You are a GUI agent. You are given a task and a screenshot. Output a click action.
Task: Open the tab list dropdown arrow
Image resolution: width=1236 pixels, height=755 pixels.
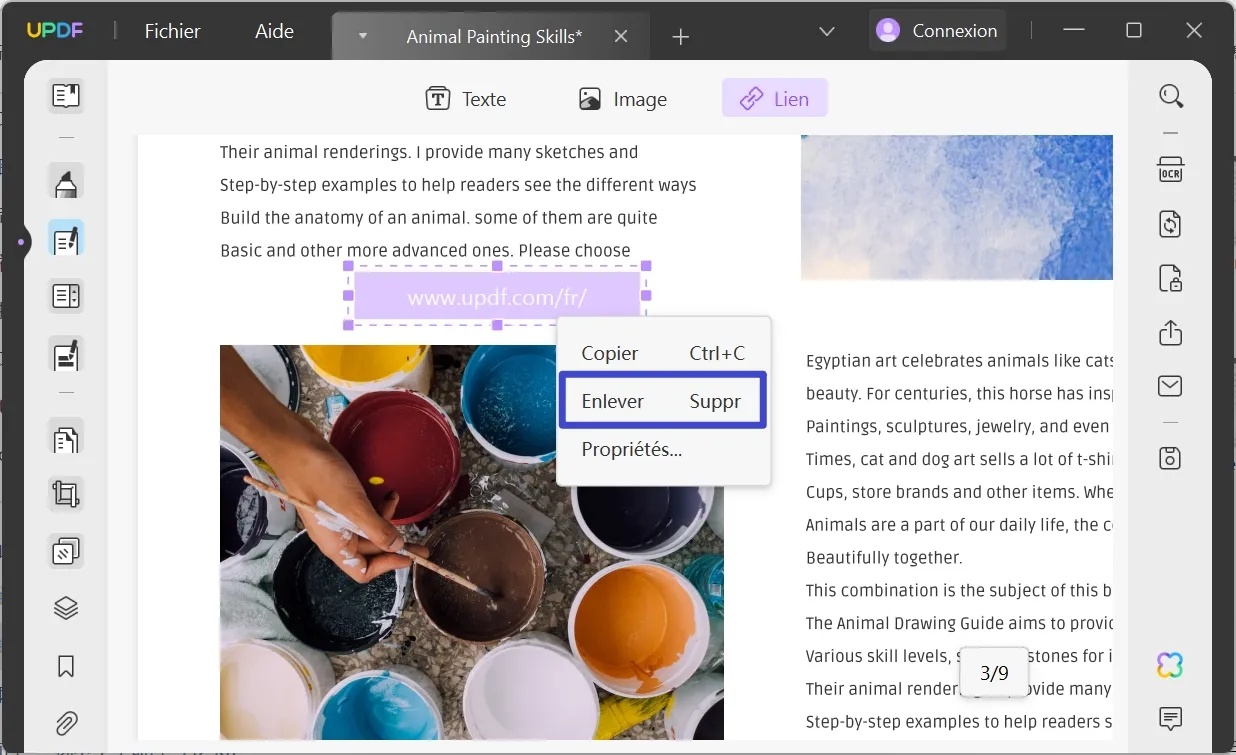coord(363,36)
